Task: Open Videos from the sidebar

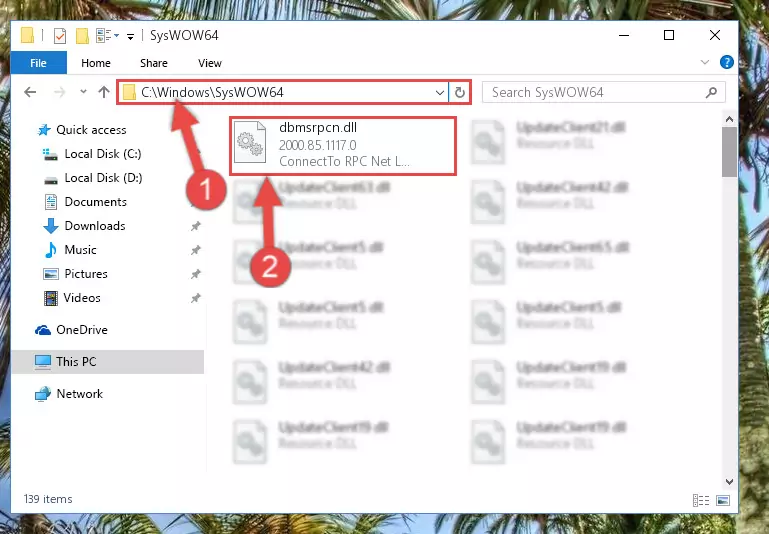Action: 82,298
